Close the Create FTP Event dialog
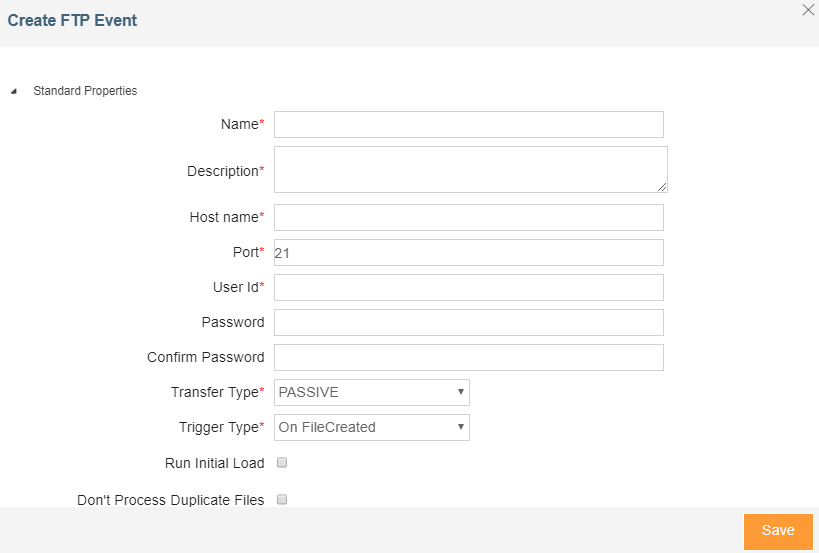 [808, 10]
